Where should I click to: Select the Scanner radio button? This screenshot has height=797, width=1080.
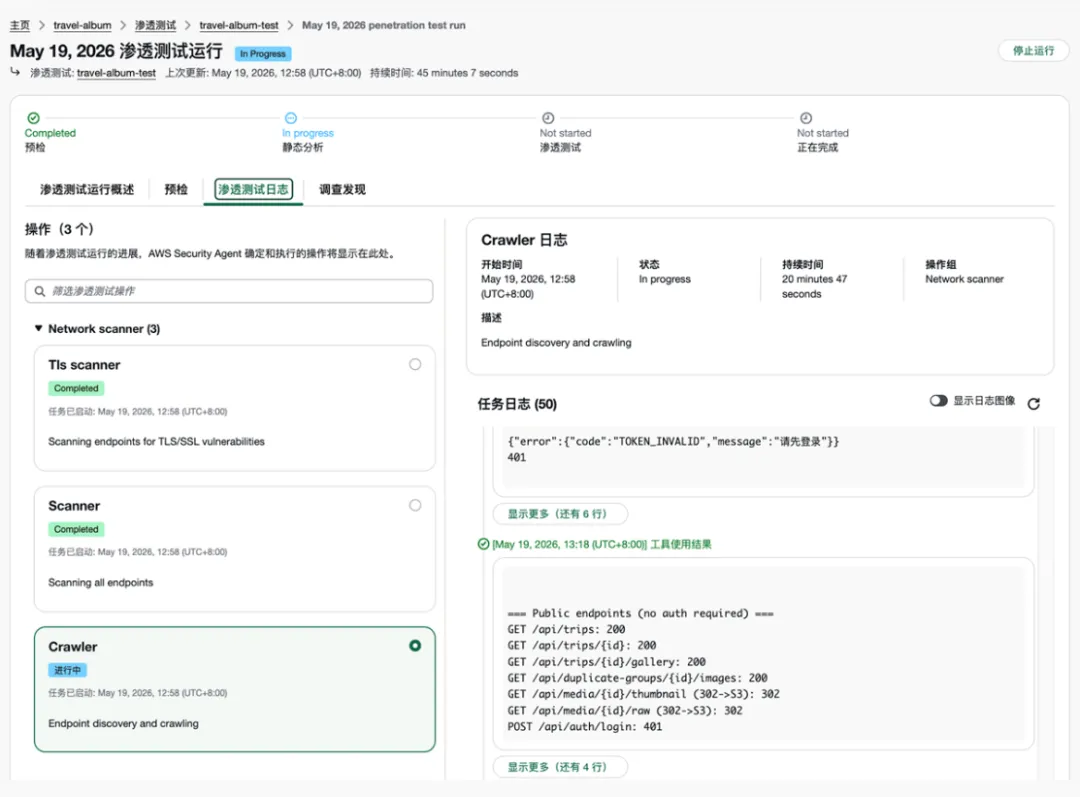(415, 505)
